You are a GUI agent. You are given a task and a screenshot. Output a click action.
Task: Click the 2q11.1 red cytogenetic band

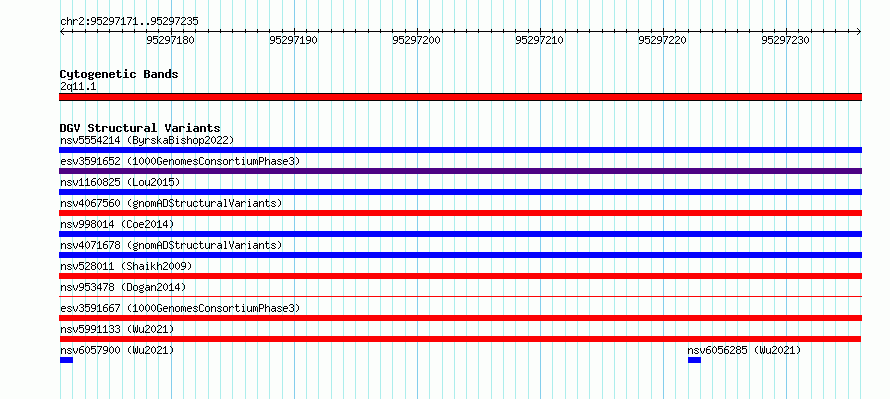pos(460,97)
